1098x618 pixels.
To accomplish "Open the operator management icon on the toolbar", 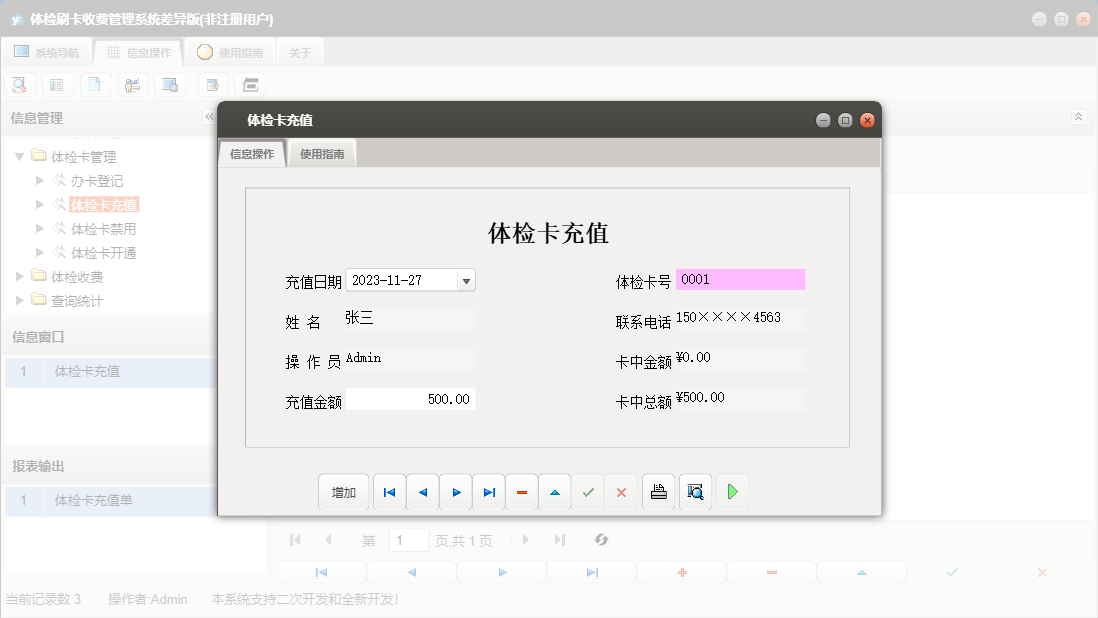I will pyautogui.click(x=133, y=84).
